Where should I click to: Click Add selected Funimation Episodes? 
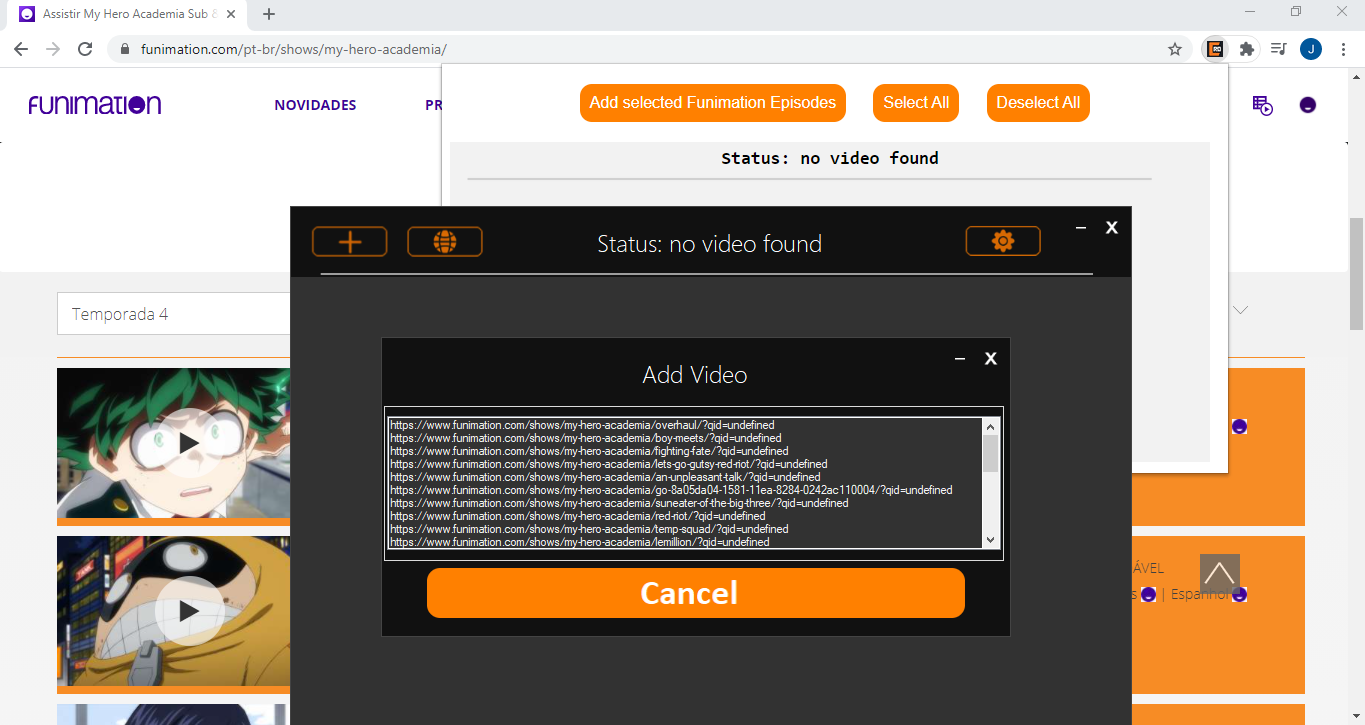712,102
